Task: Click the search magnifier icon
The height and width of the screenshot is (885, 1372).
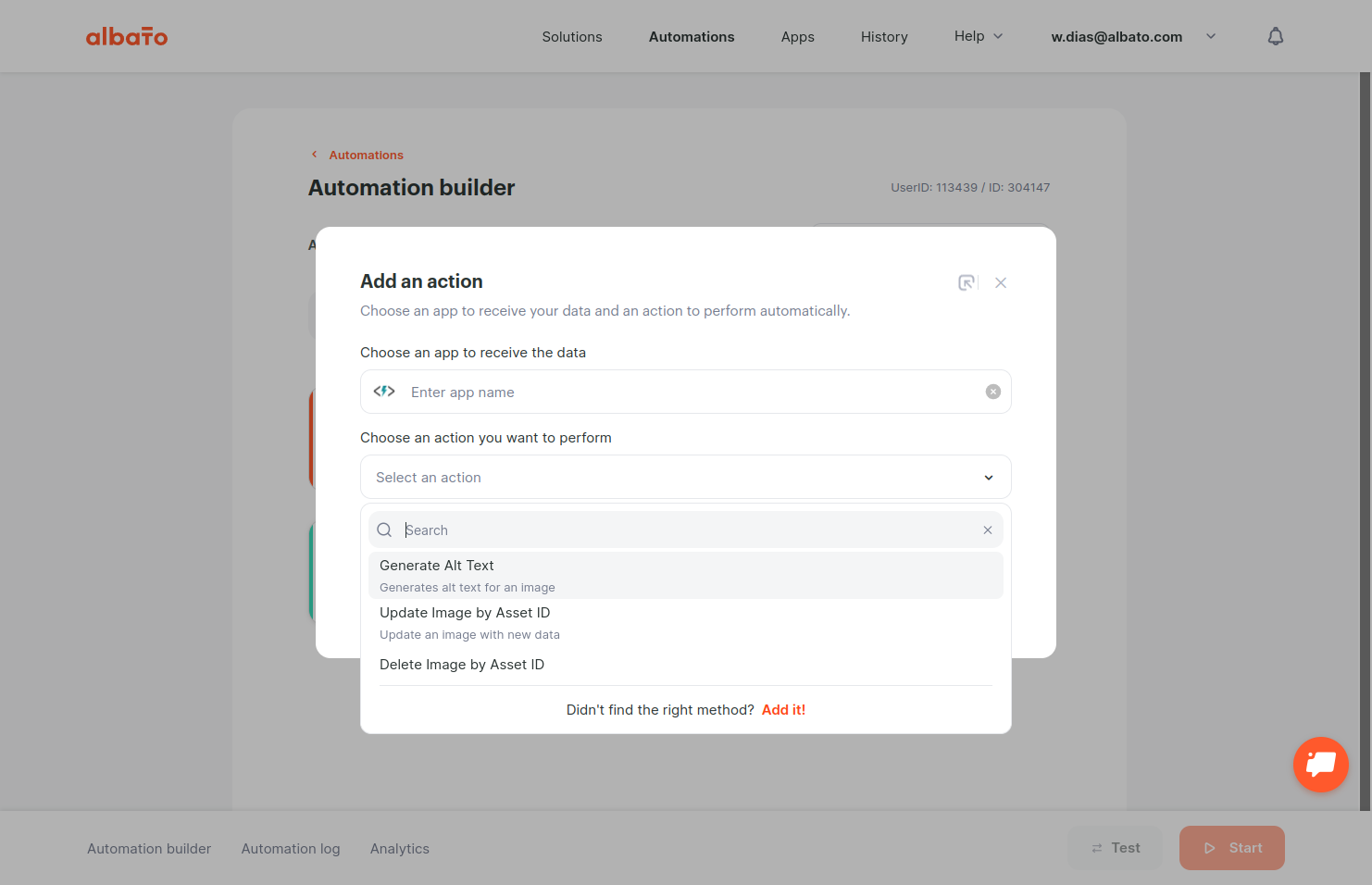Action: click(384, 530)
